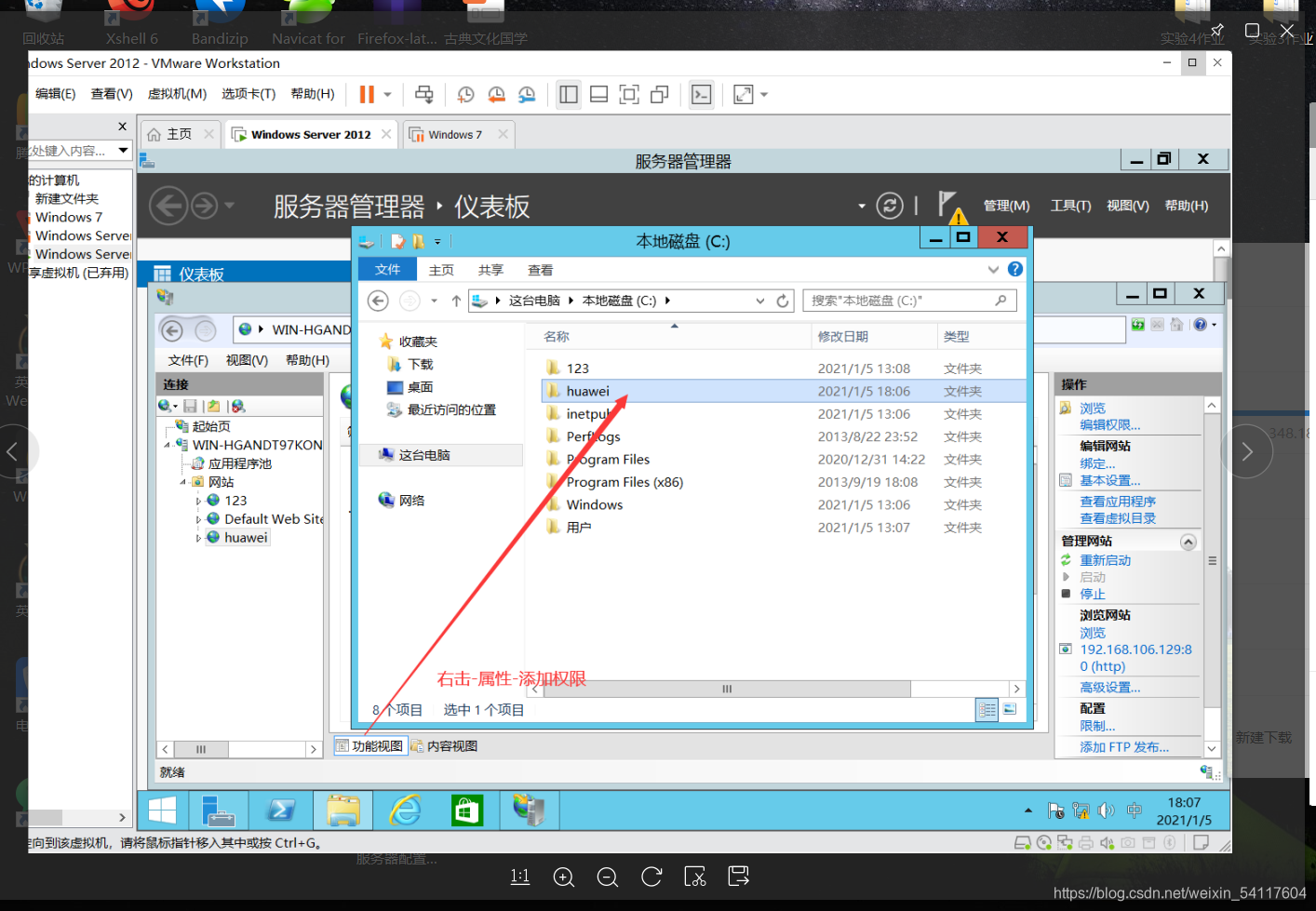1316x911 pixels.
Task: Zoom out with image viewer magnifier minus
Action: (608, 877)
